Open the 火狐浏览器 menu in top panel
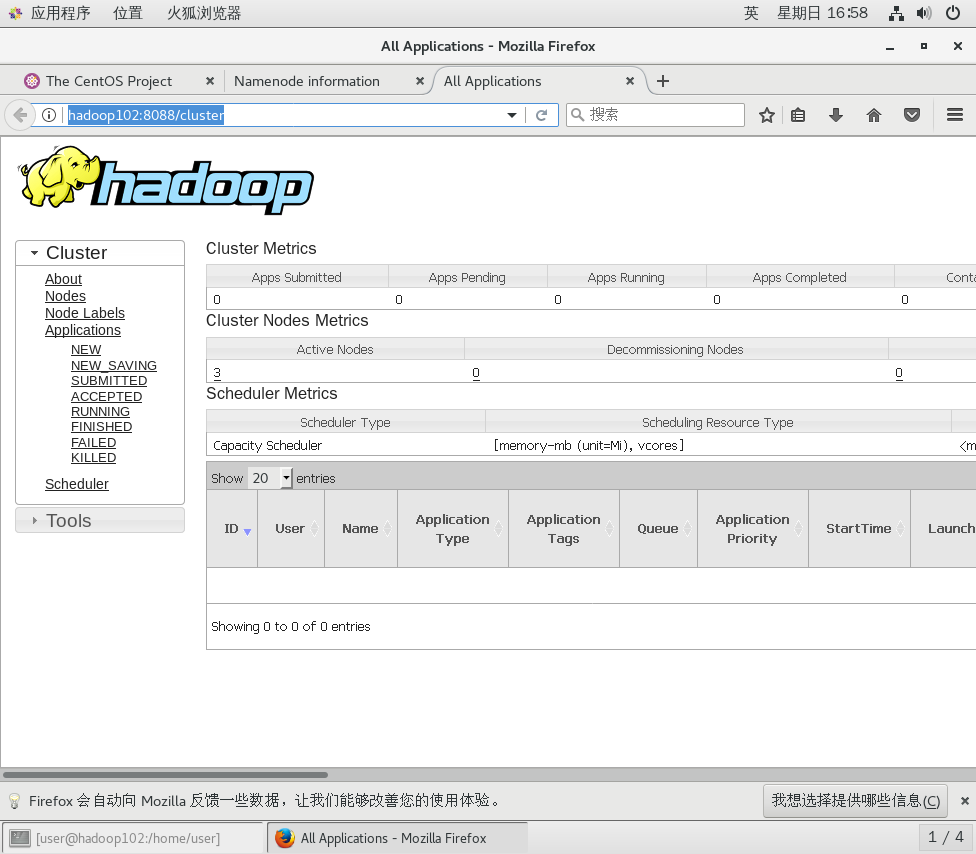 pyautogui.click(x=204, y=13)
